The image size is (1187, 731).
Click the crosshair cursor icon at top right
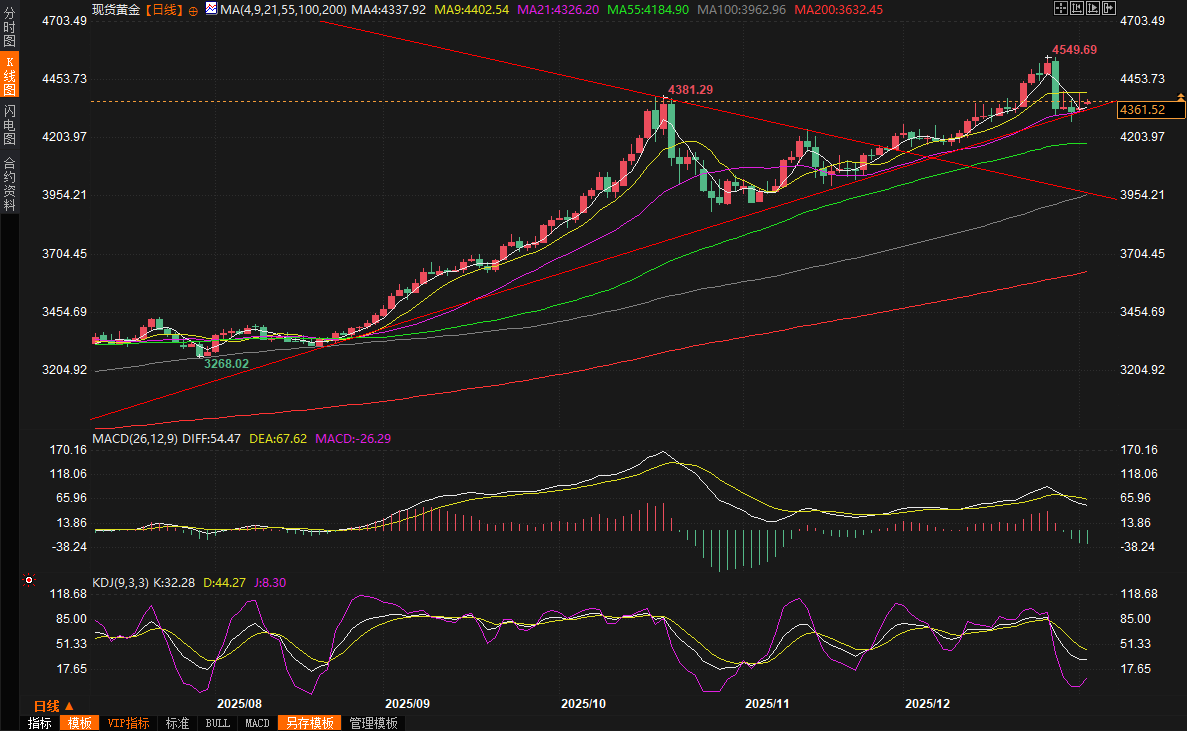click(x=1060, y=8)
